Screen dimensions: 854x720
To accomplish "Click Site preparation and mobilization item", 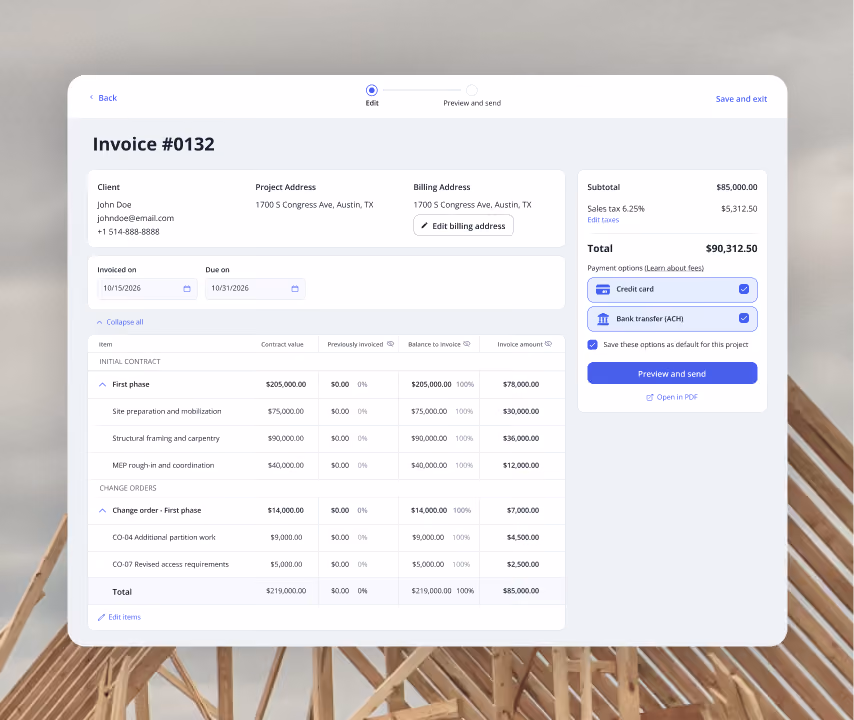I will (x=167, y=412).
